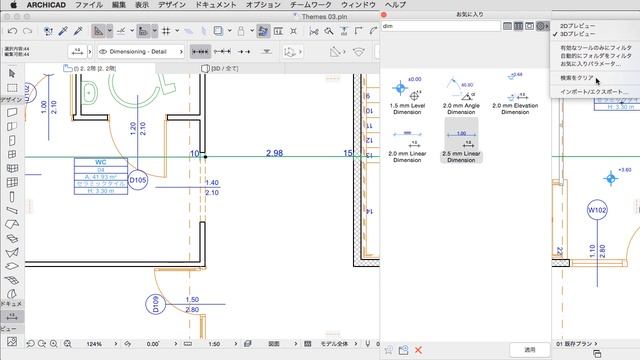Choose 2Dプレビュー in popup menu
The height and width of the screenshot is (360, 640).
pos(578,26)
